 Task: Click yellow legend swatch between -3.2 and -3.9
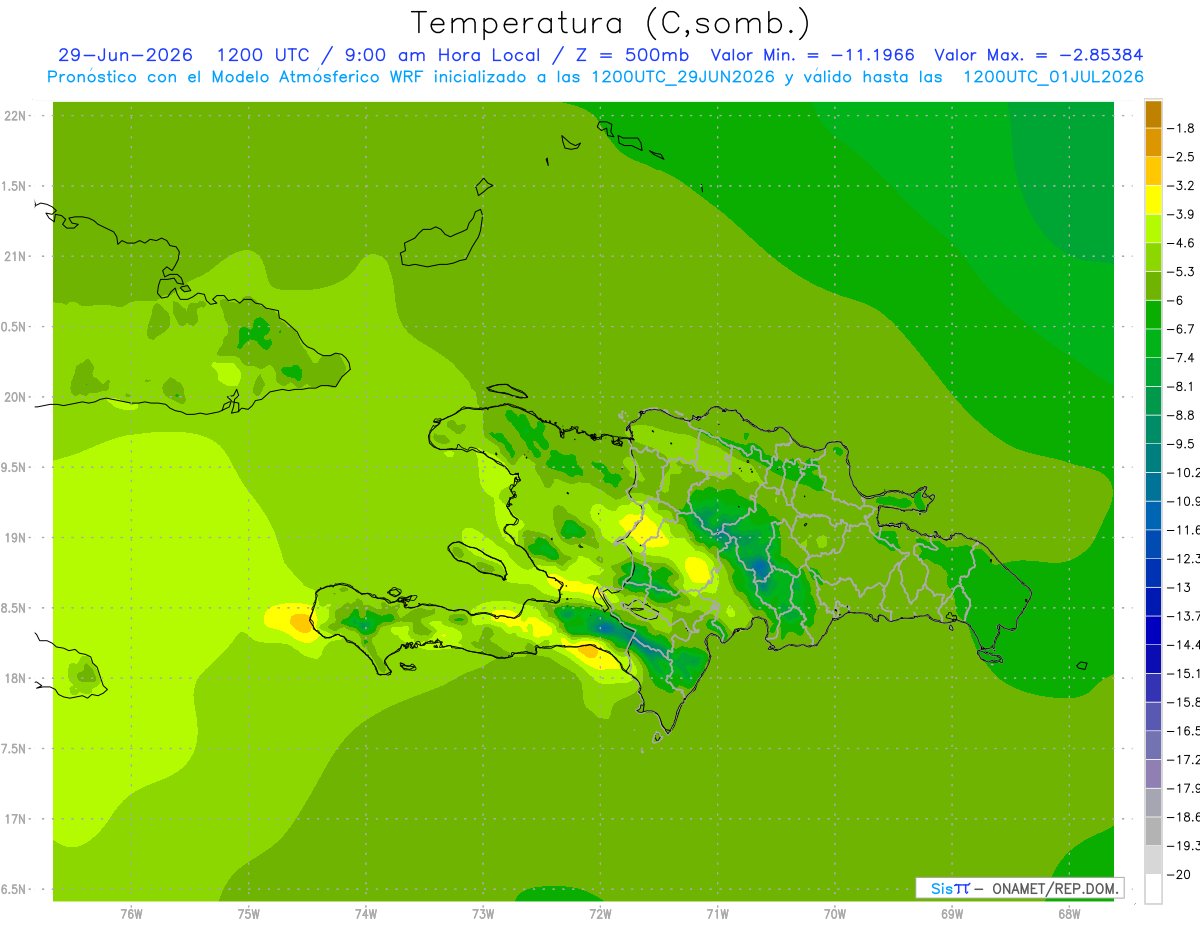(1153, 200)
